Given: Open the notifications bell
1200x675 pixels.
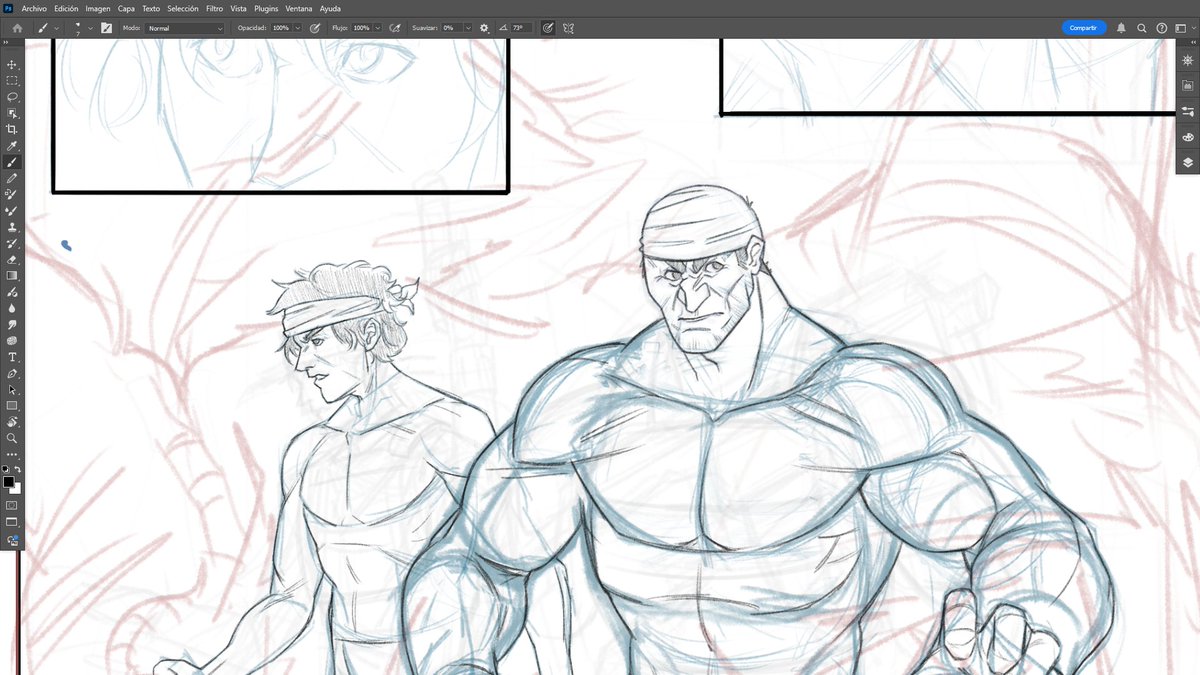Looking at the screenshot, I should click(x=1121, y=28).
